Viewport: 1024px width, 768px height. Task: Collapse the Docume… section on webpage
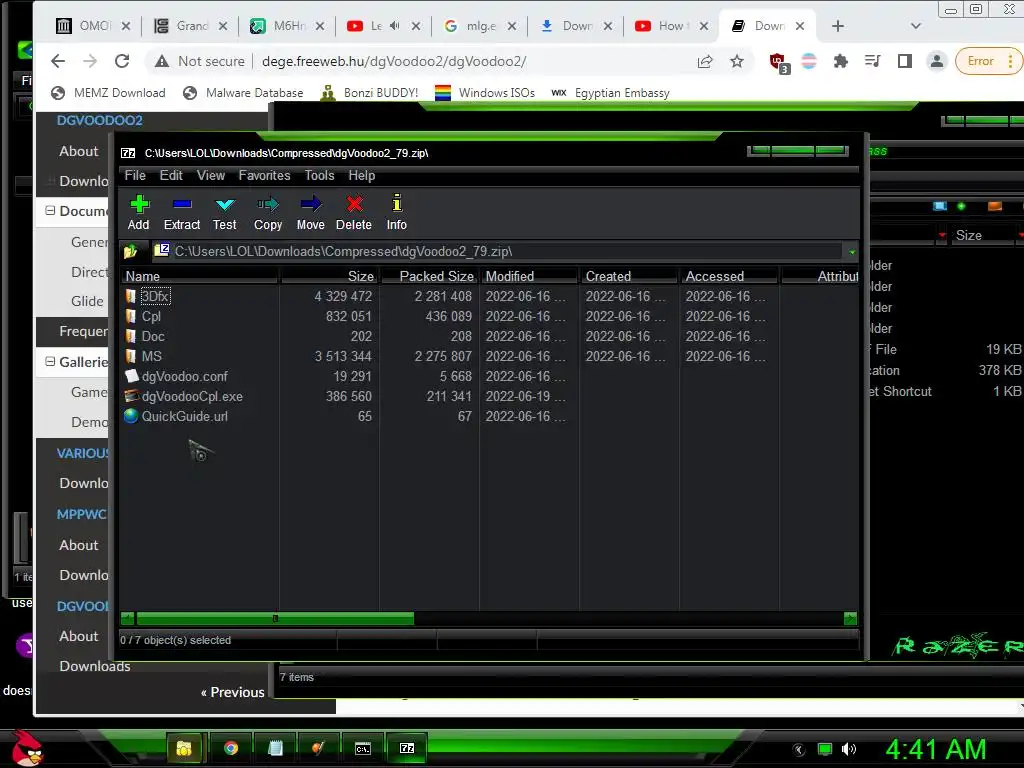[x=50, y=211]
